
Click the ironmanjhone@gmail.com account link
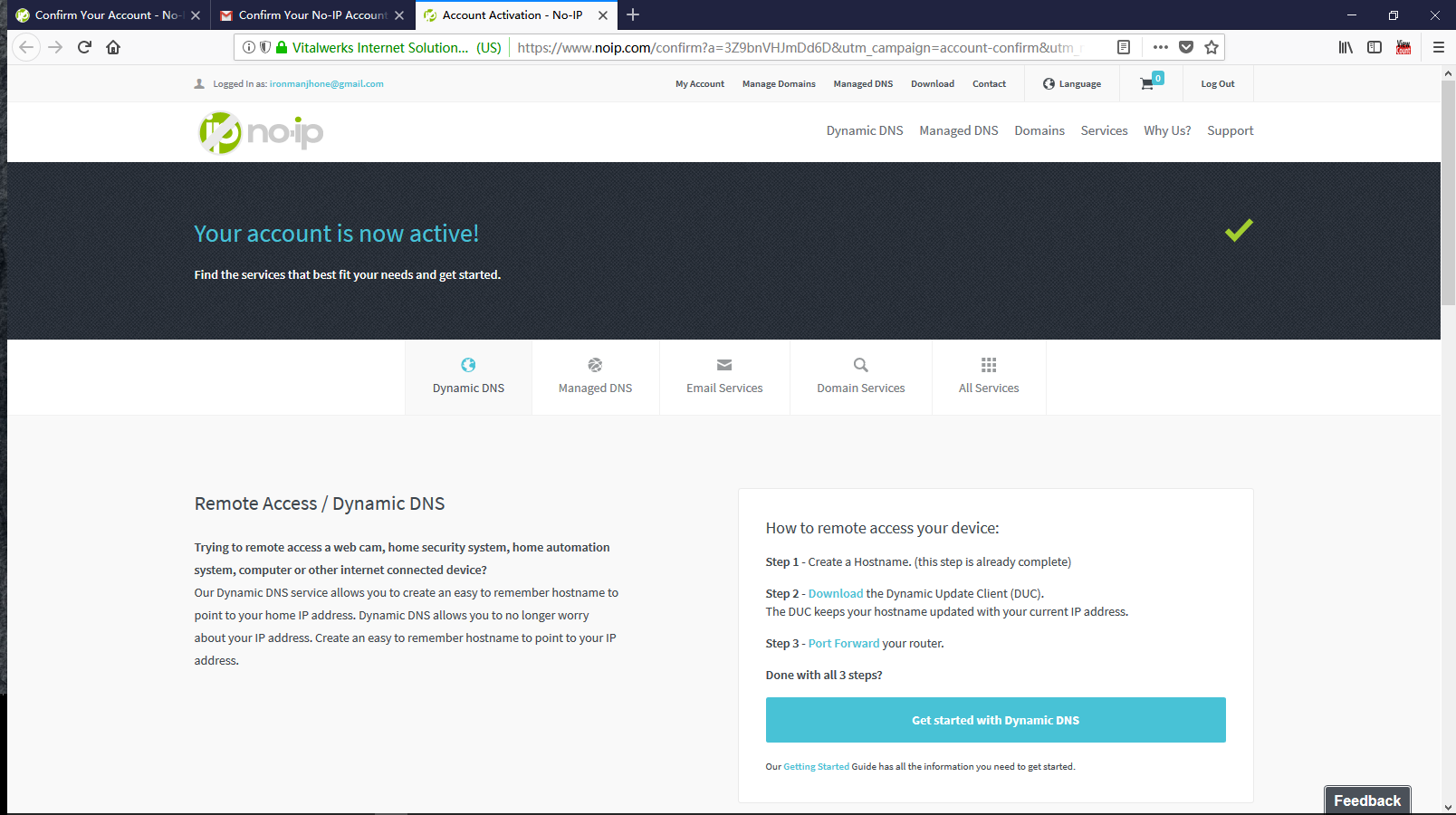tap(326, 83)
